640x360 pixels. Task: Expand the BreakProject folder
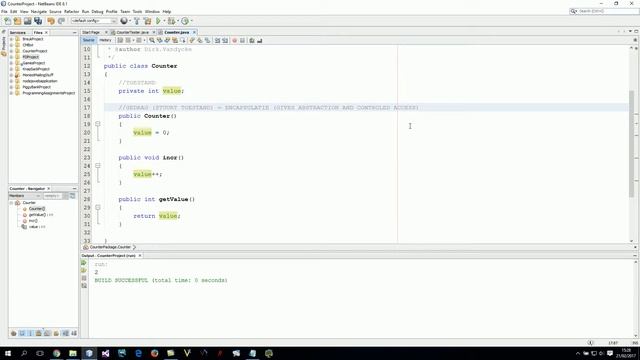11,39
